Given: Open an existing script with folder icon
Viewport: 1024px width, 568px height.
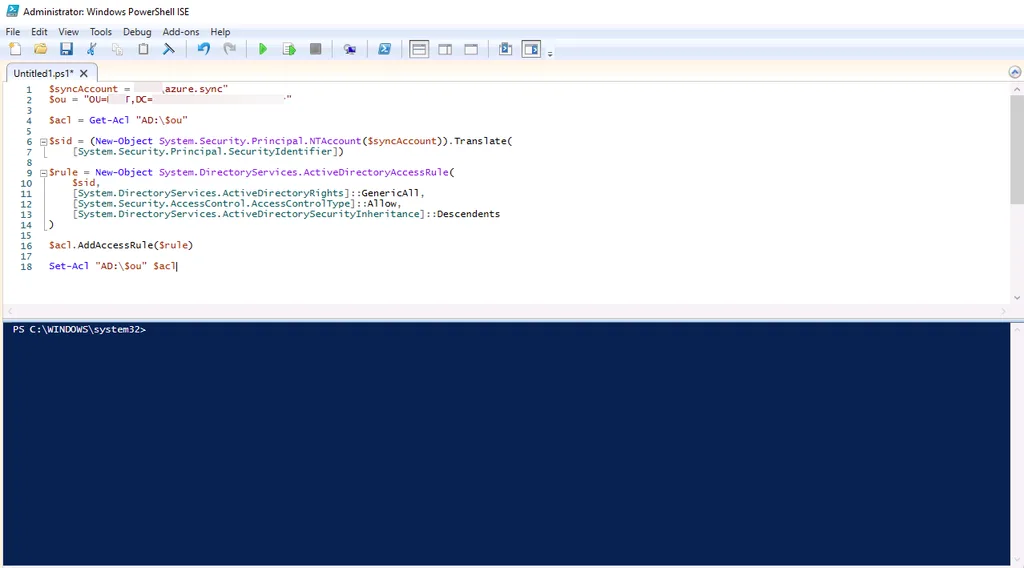Looking at the screenshot, I should pos(40,49).
